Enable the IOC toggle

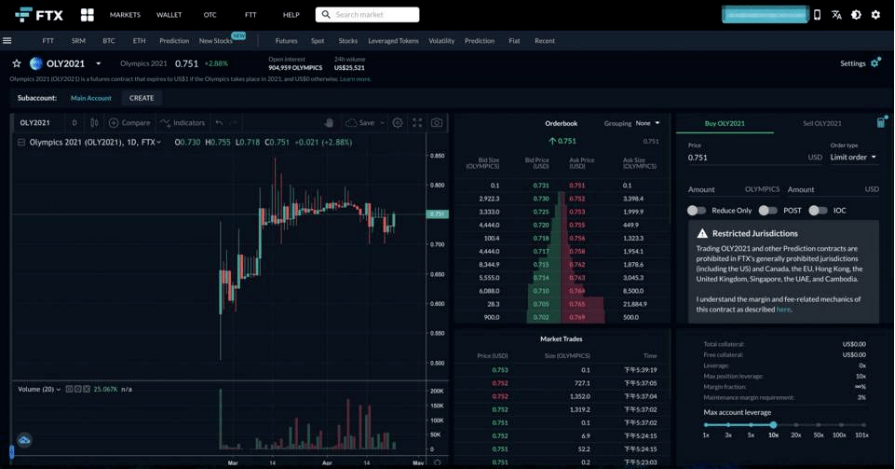817,210
